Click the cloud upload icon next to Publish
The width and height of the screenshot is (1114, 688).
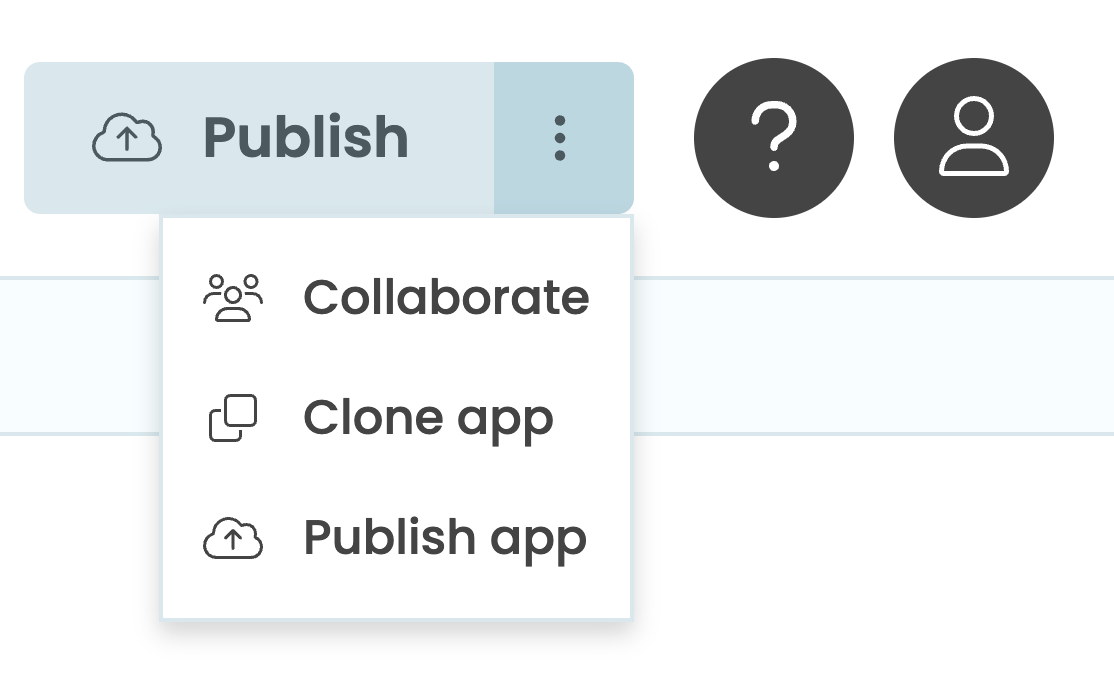tap(127, 137)
